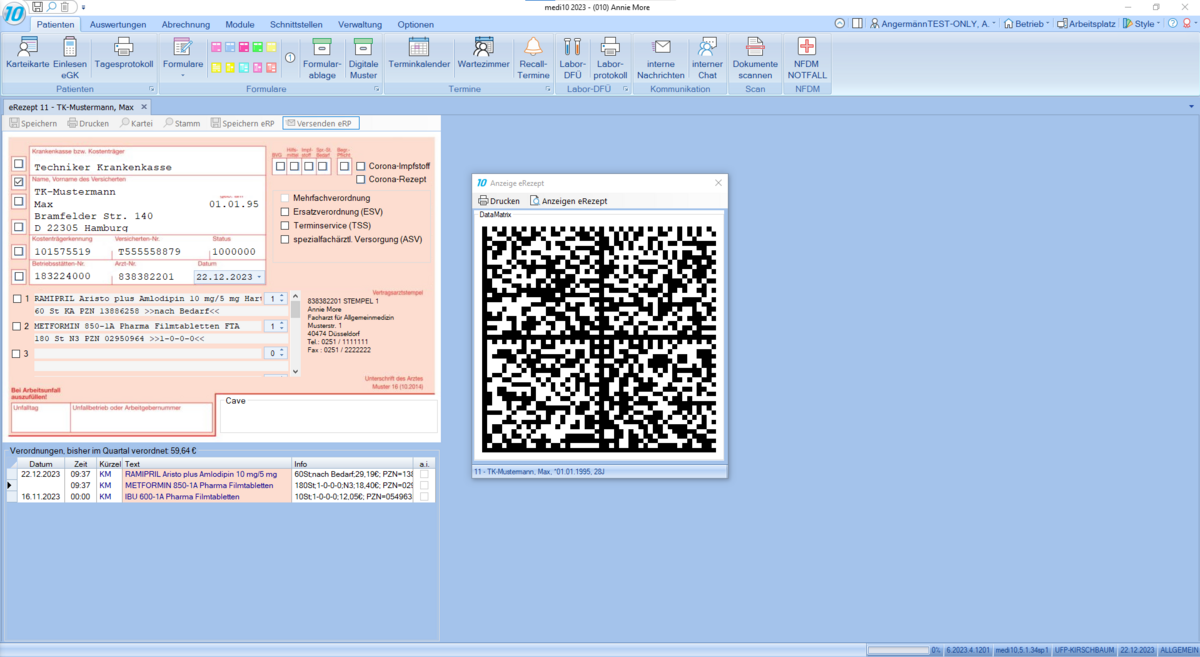Expand the Patienten group launcher

[152, 89]
